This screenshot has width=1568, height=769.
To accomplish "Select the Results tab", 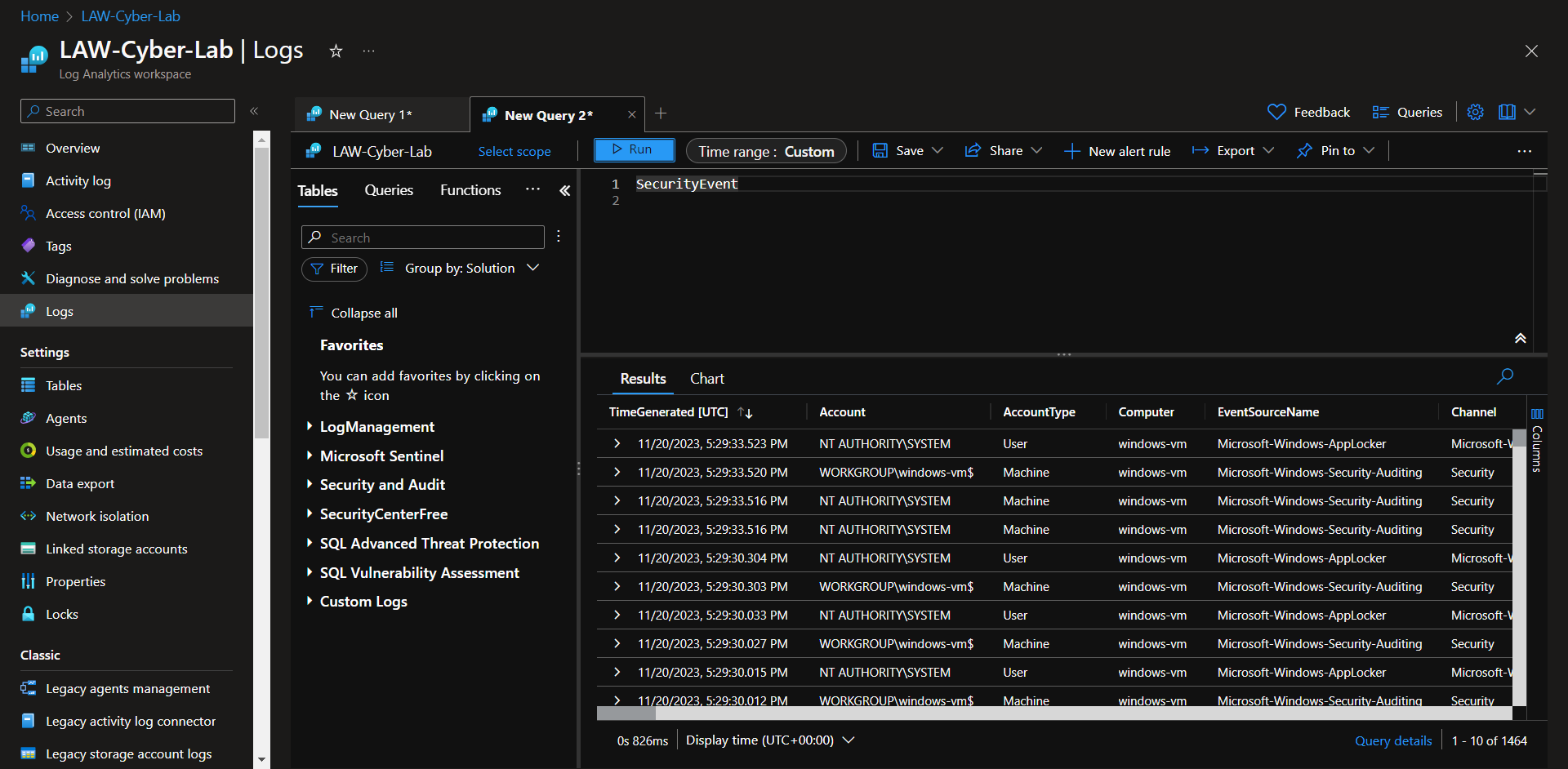I will (643, 378).
